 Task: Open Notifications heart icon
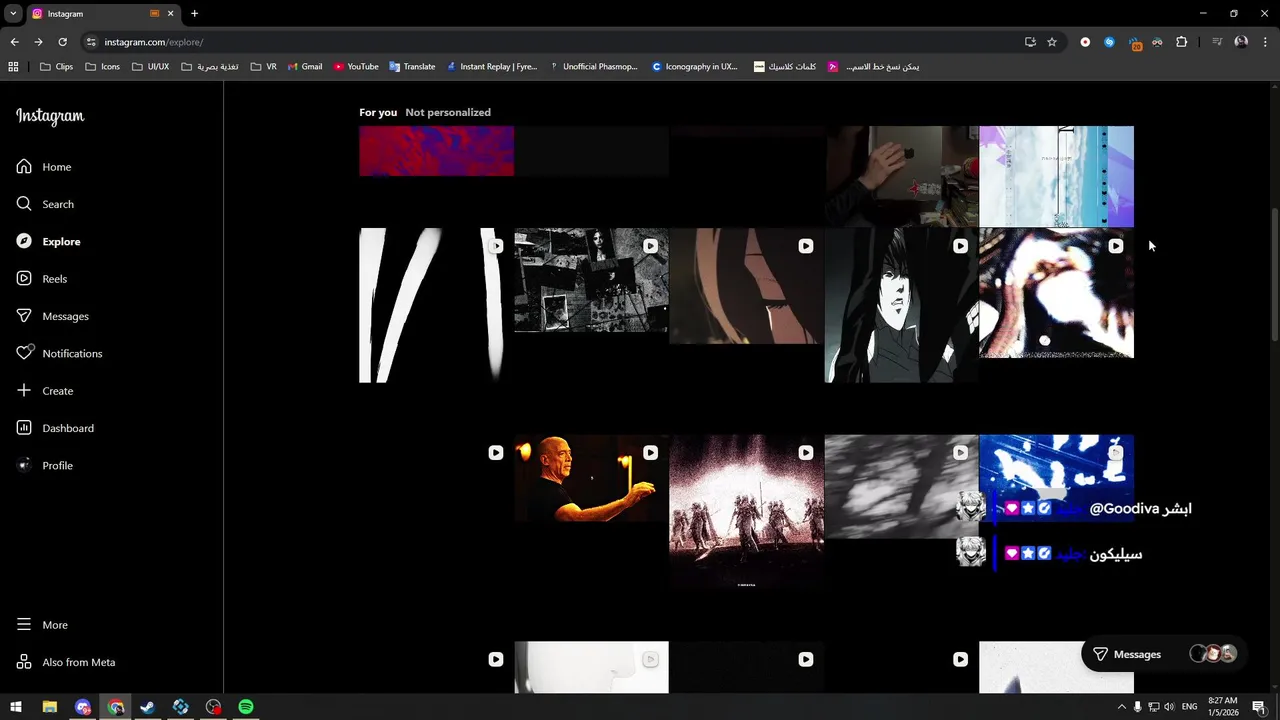[x=24, y=353]
